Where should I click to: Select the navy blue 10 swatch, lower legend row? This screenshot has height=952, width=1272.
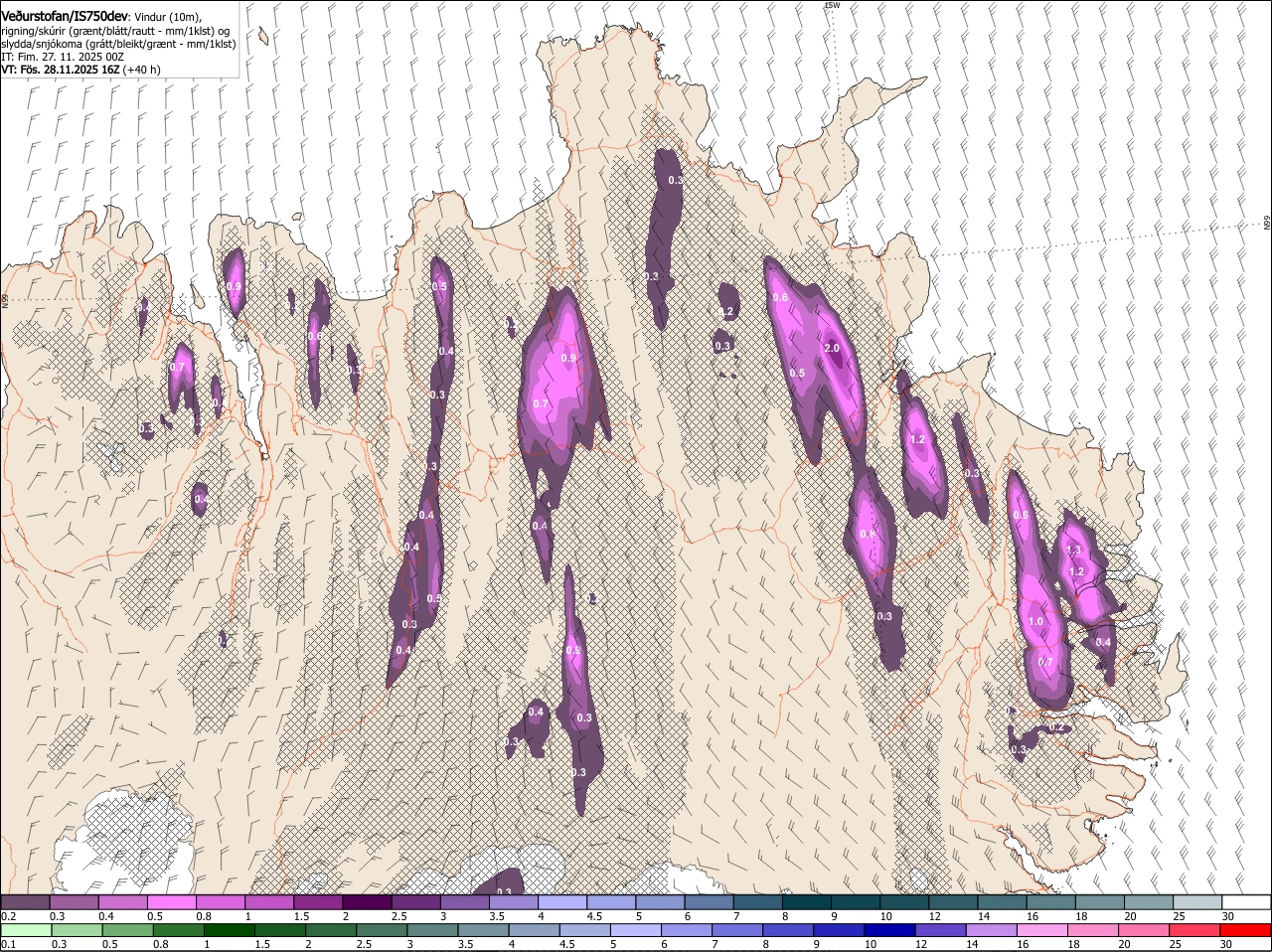pos(888,931)
